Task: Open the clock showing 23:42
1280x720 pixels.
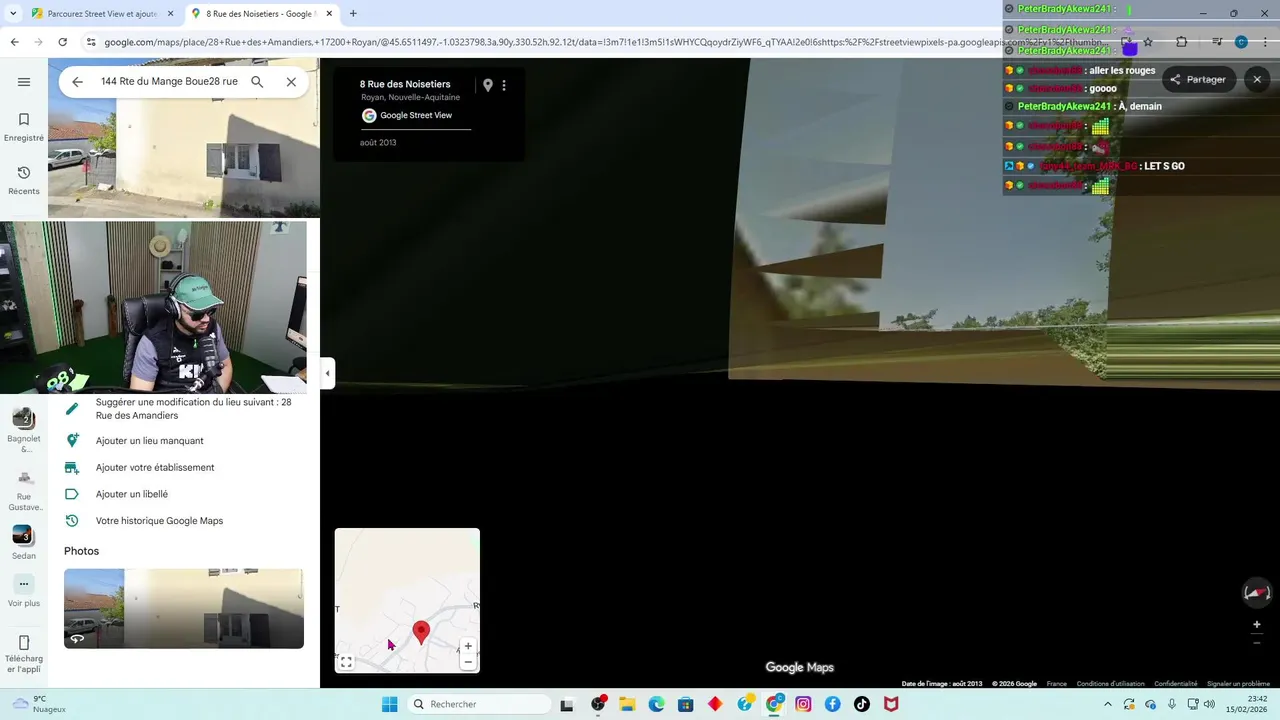Action: (1249, 704)
